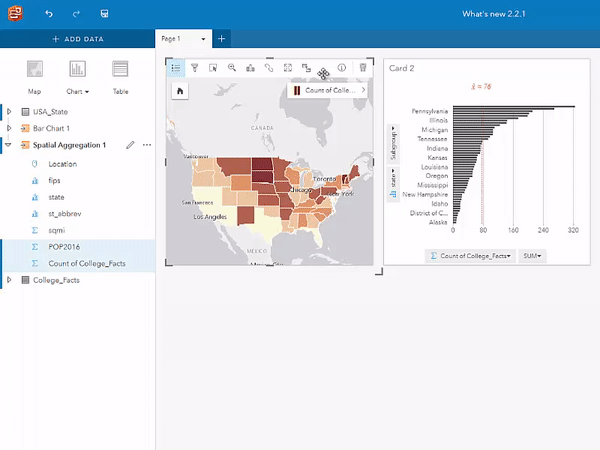Click the Indiana bar label
This screenshot has height=450, width=600.
pyautogui.click(x=437, y=148)
